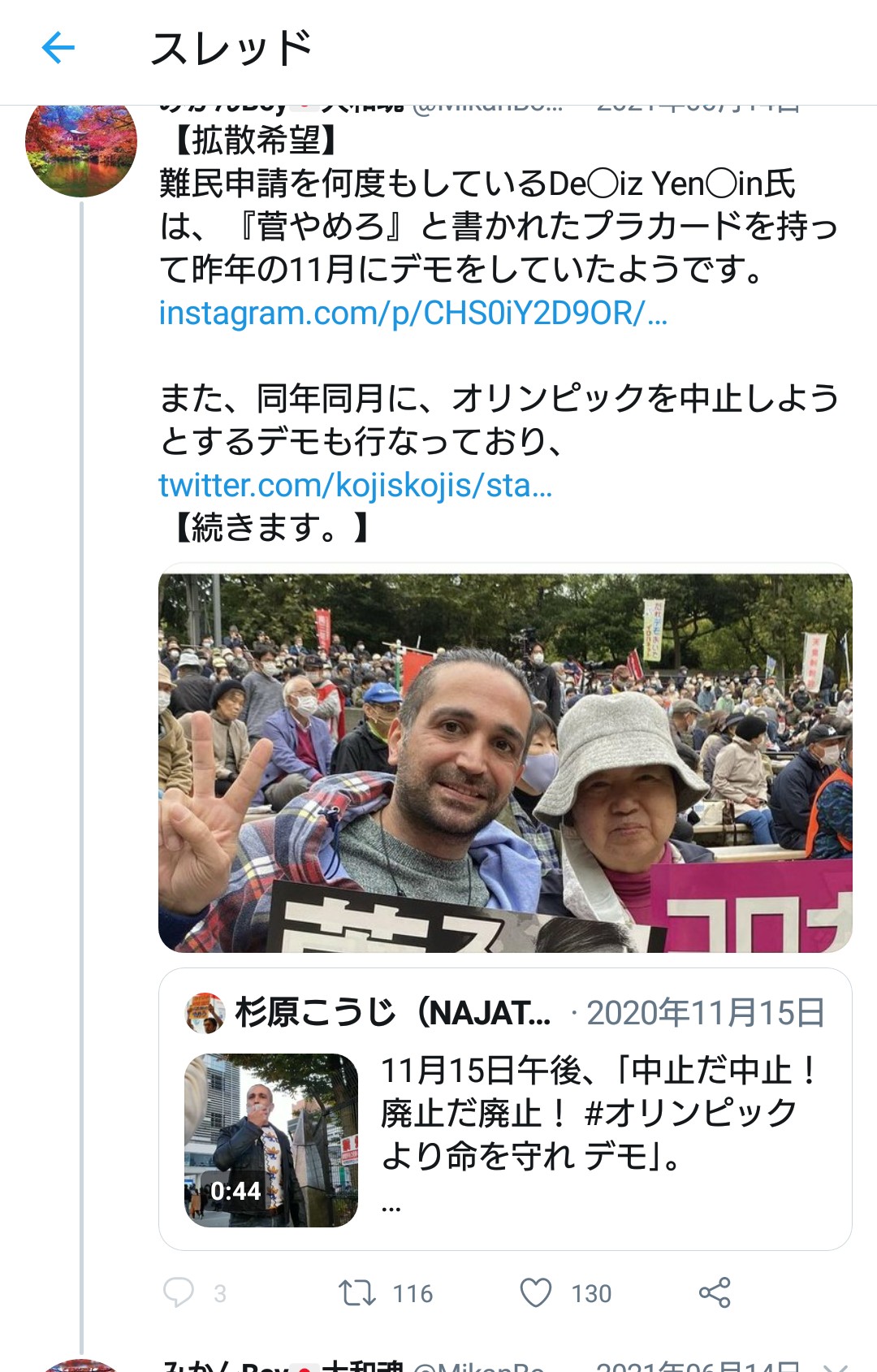Open the reply icon with 3 replies
877x1372 pixels.
coord(179,1292)
